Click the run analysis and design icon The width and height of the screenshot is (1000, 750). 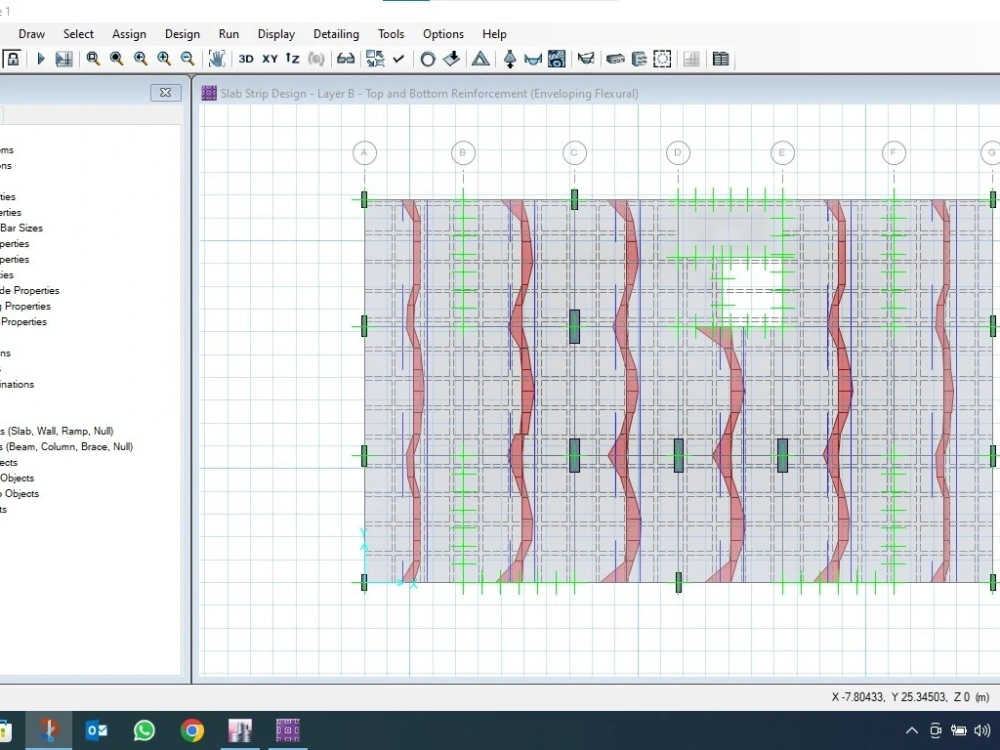[x=64, y=59]
